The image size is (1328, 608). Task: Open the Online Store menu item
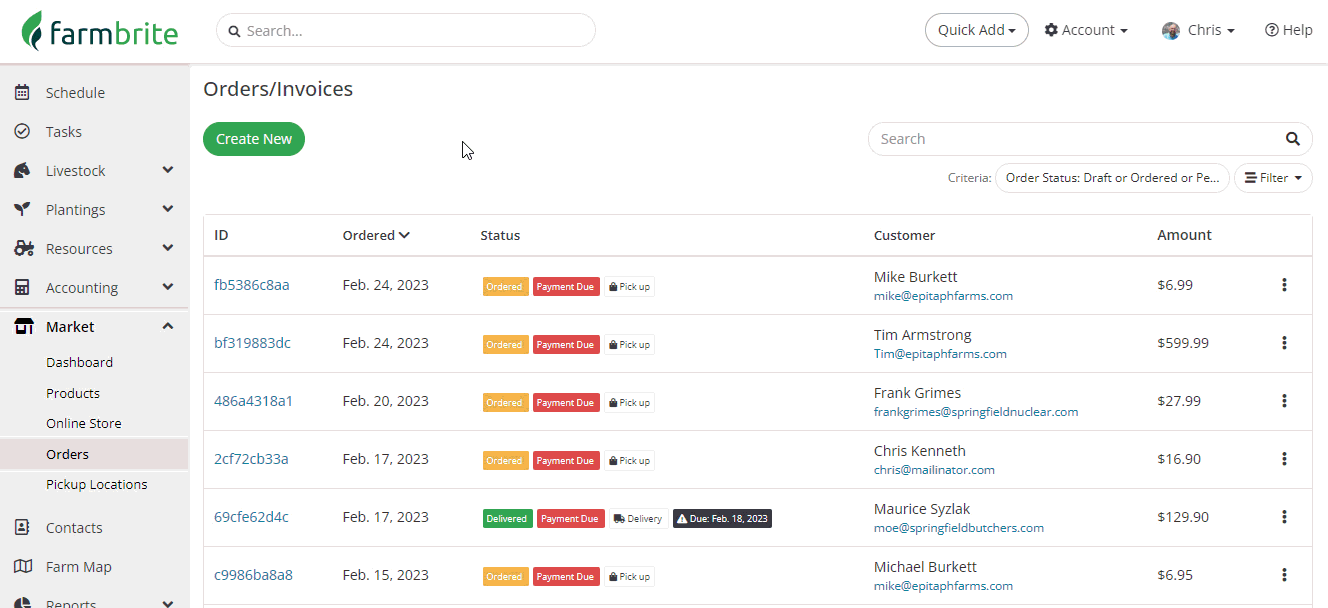pyautogui.click(x=84, y=424)
